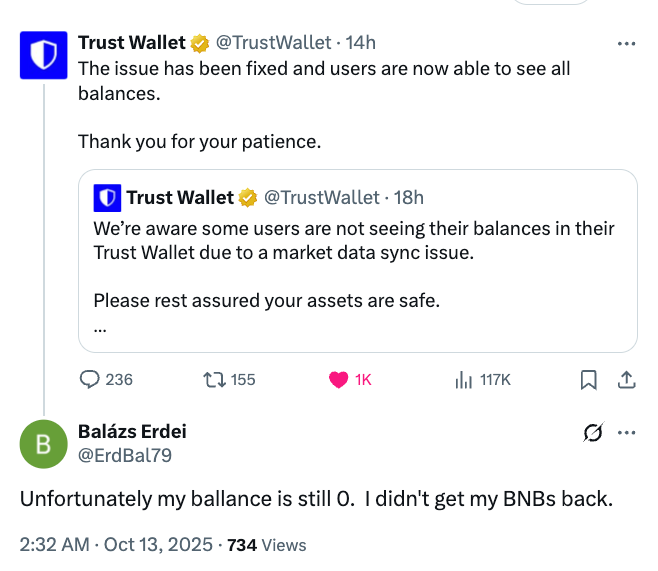Image resolution: width=658 pixels, height=571 pixels.
Task: Open more options on Trust Wallet tweet
Action: coord(627,44)
